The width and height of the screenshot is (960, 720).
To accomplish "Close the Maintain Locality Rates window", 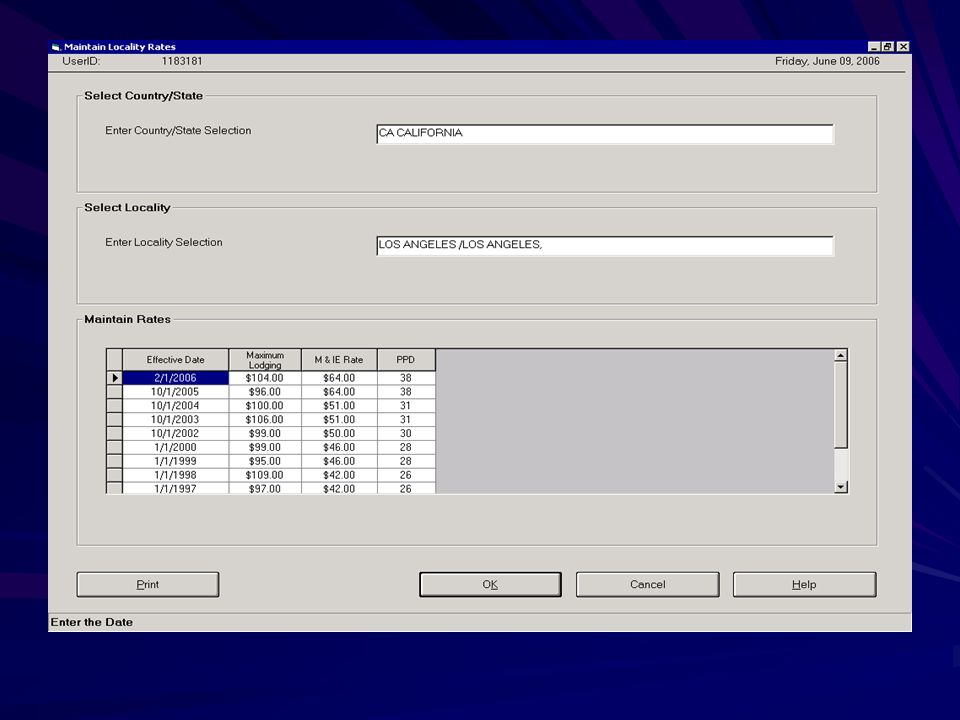I will [x=903, y=47].
